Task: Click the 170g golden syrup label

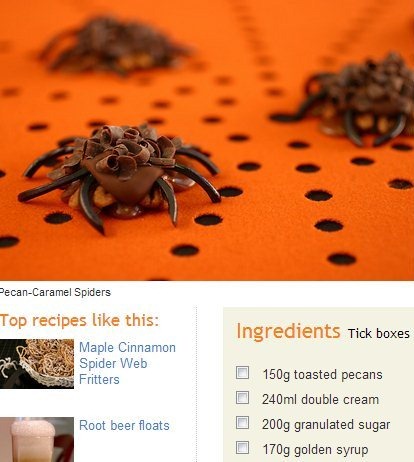Action: tap(315, 450)
